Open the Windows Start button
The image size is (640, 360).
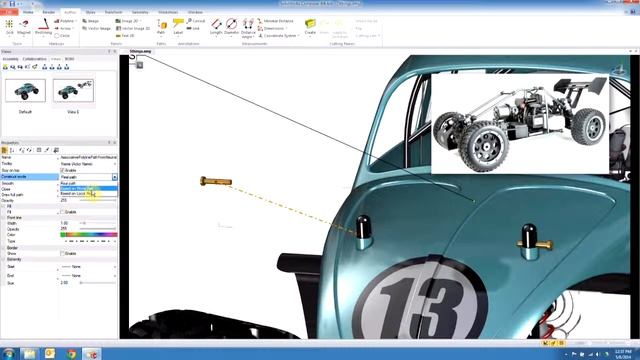[8, 353]
